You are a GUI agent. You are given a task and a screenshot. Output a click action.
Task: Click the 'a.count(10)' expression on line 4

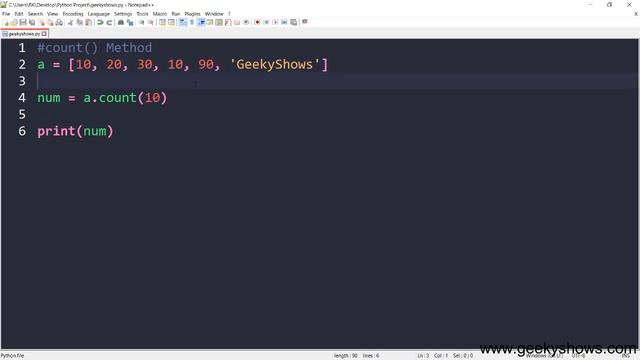pos(125,98)
